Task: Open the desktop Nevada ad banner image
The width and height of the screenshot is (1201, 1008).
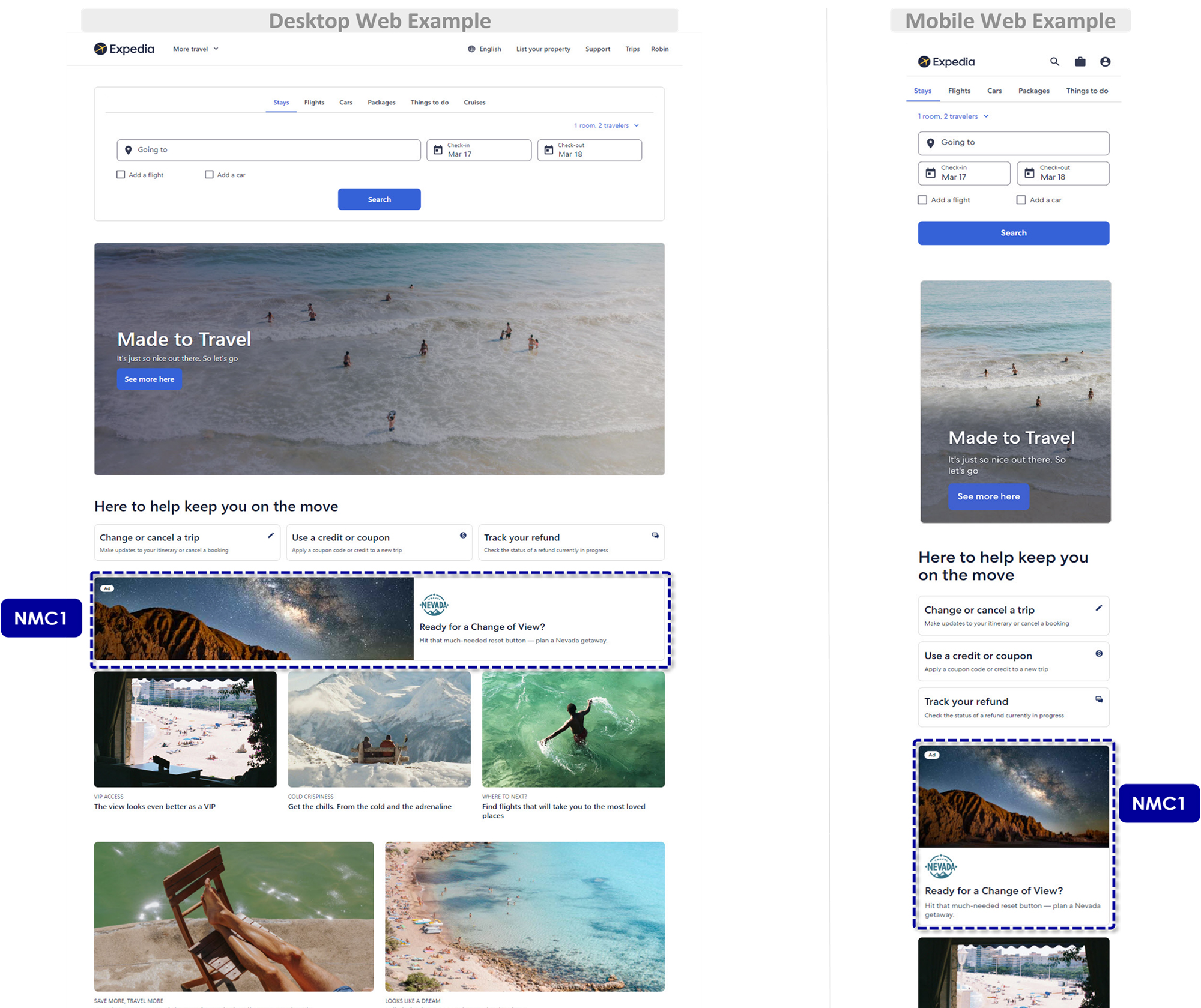Action: [253, 618]
